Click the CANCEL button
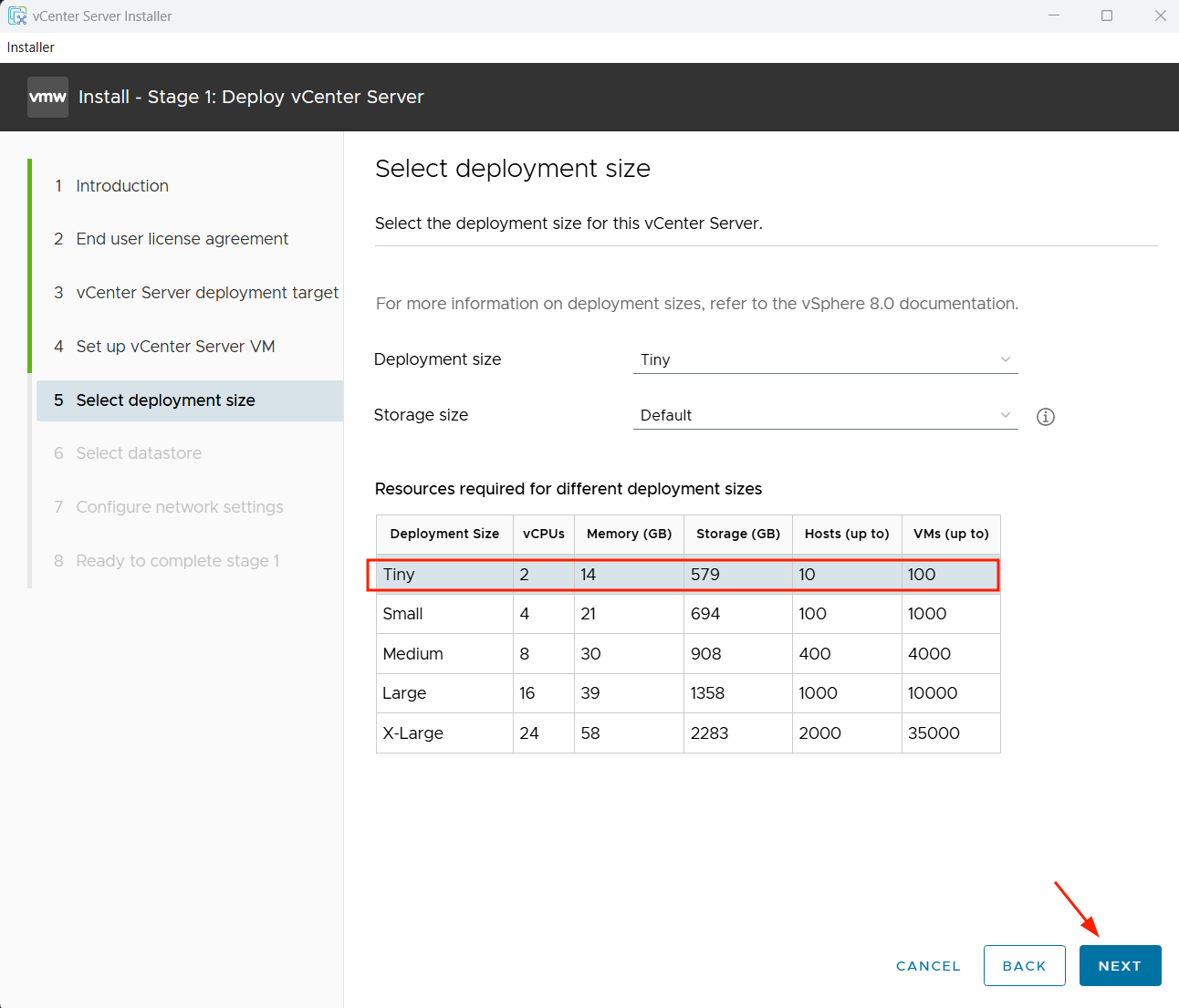Image resolution: width=1179 pixels, height=1008 pixels. coord(928,966)
